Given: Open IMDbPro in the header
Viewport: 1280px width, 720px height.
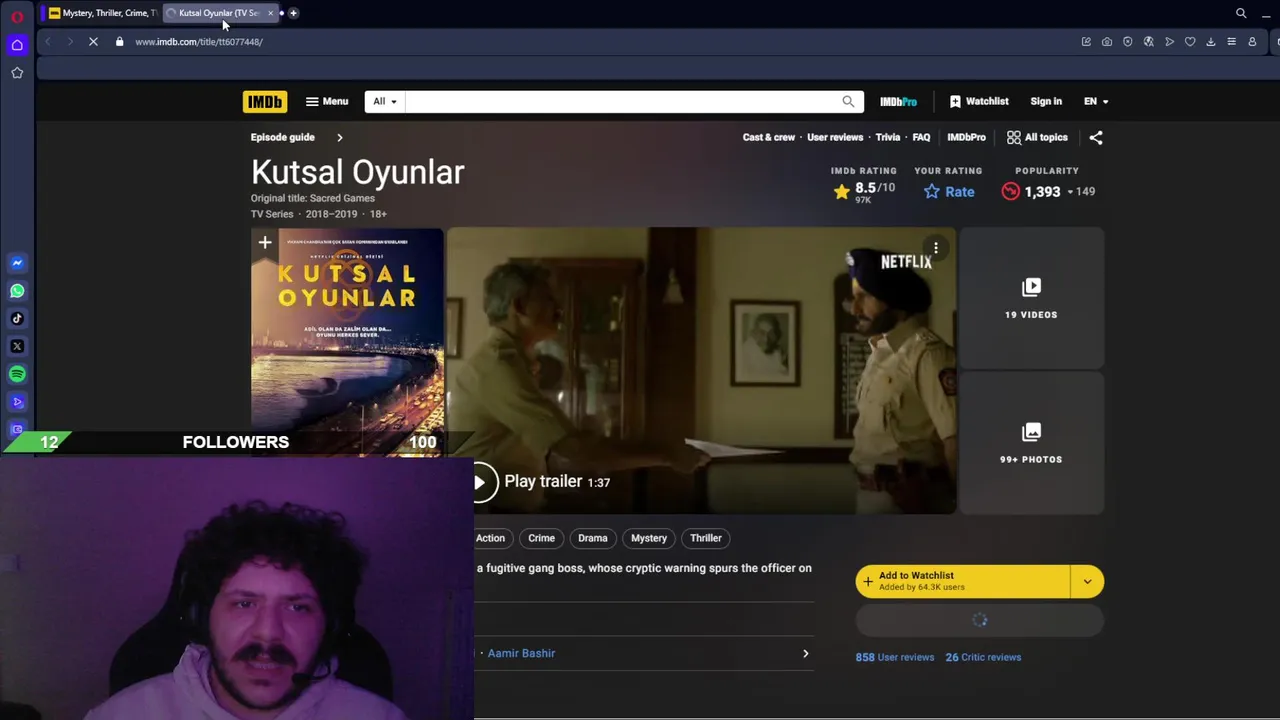Looking at the screenshot, I should [898, 101].
